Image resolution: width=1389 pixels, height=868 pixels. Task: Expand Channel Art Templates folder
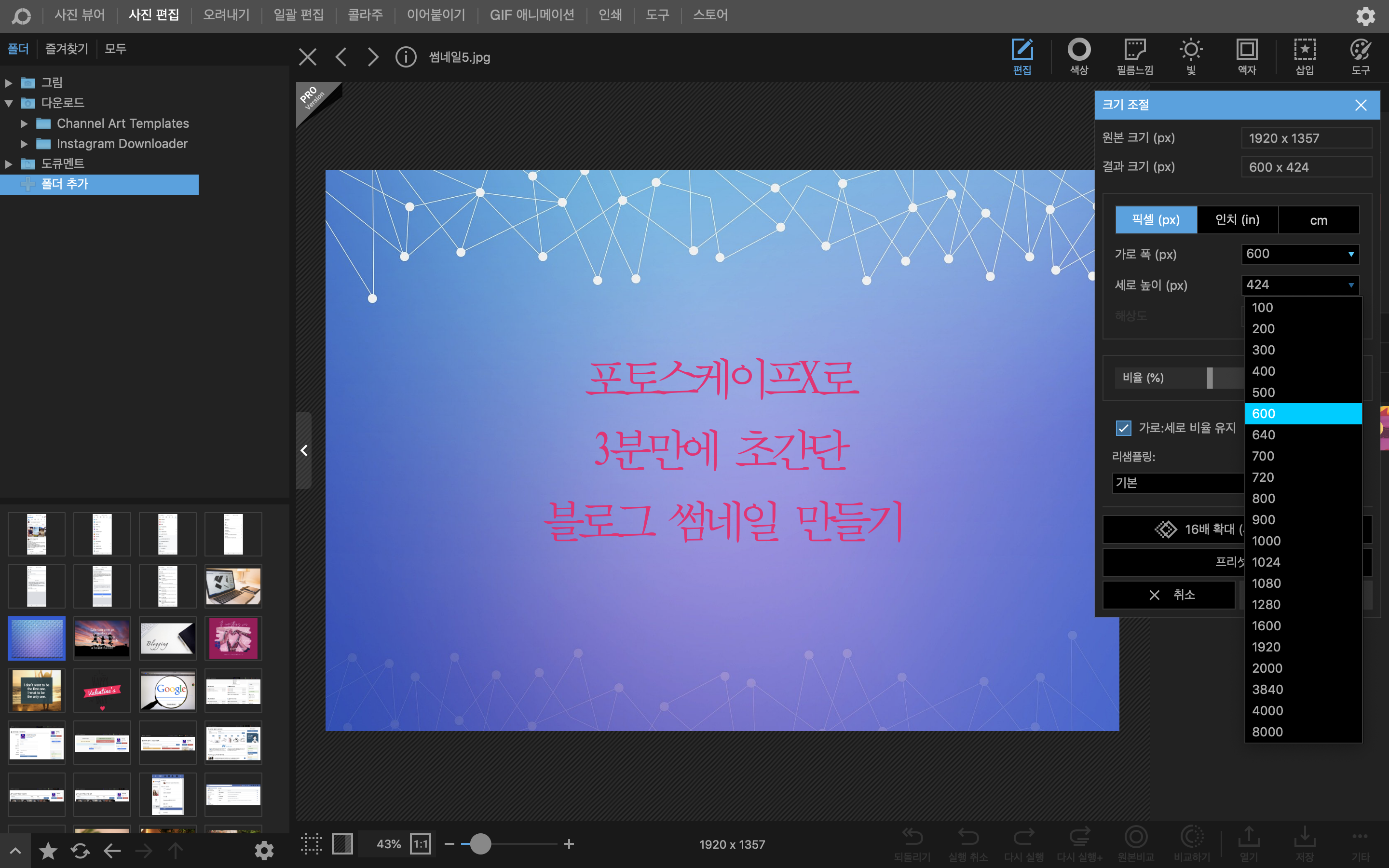tap(24, 123)
